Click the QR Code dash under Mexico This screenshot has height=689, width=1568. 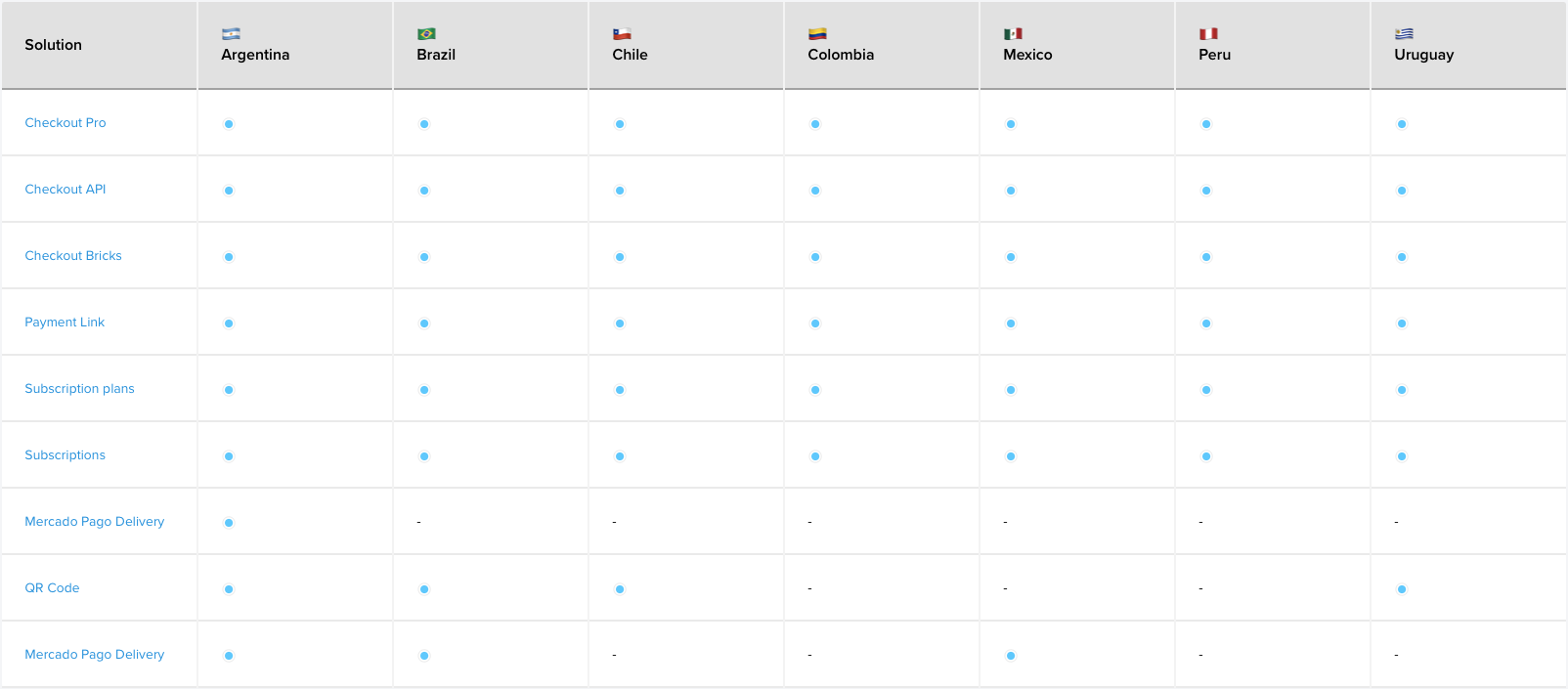[1005, 588]
